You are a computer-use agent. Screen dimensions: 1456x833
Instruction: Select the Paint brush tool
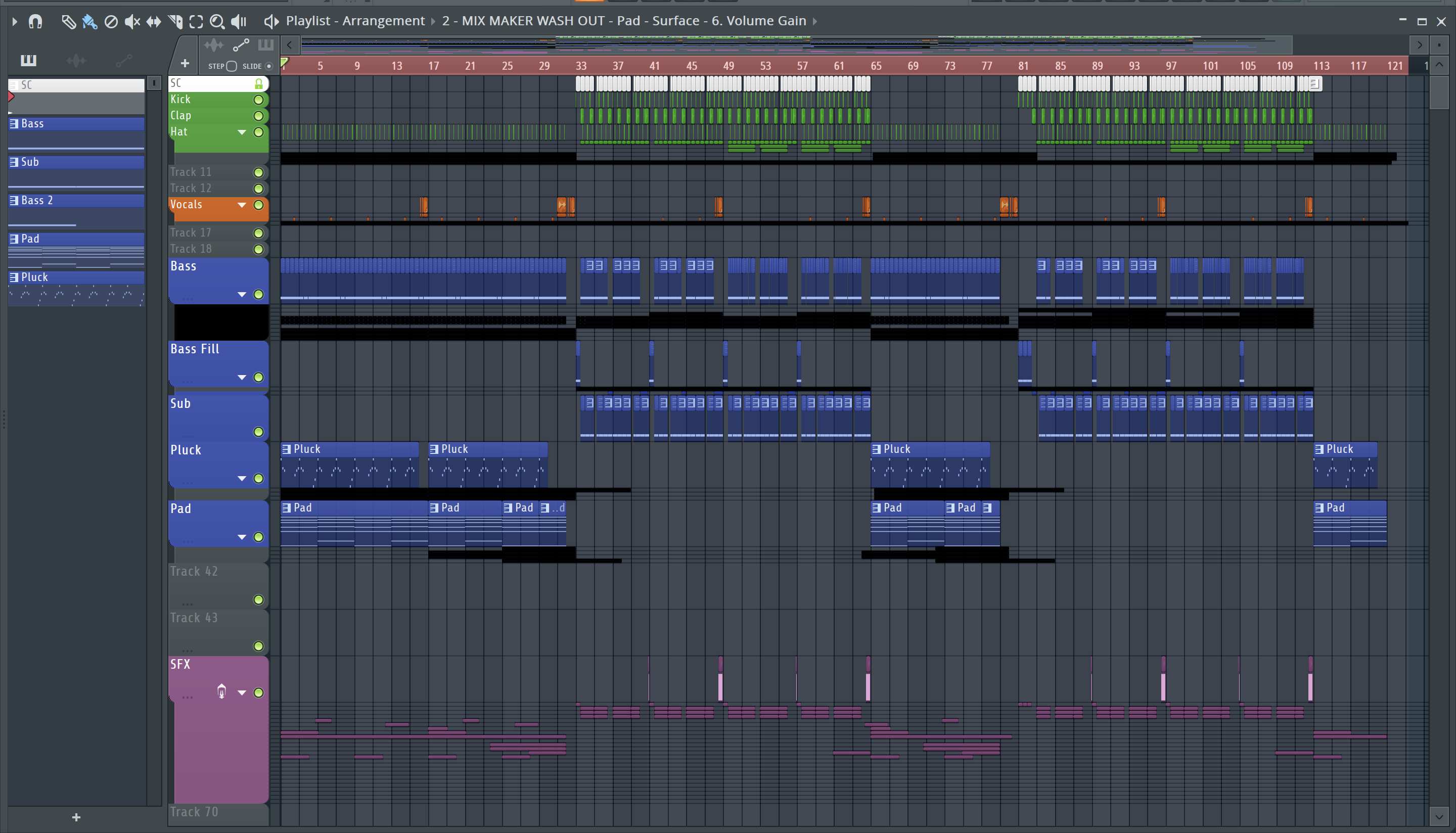(89, 22)
